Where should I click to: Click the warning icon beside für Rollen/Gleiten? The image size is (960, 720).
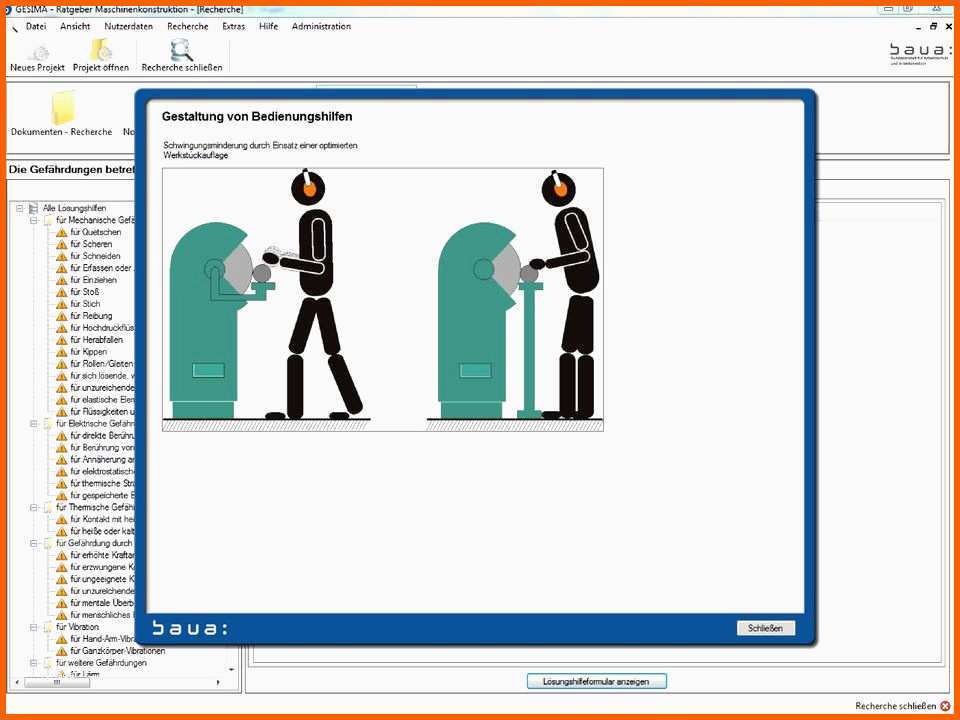(62, 364)
